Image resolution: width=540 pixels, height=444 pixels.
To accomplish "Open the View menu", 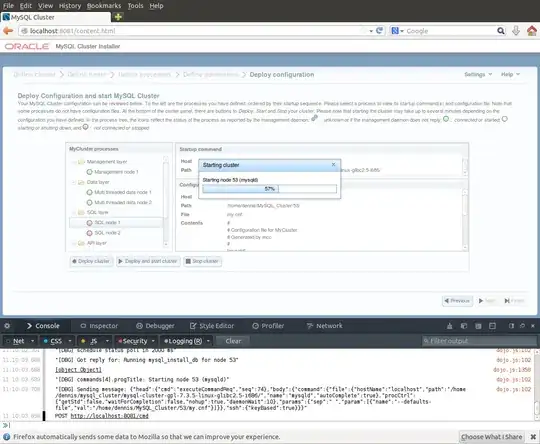I will [45, 6].
